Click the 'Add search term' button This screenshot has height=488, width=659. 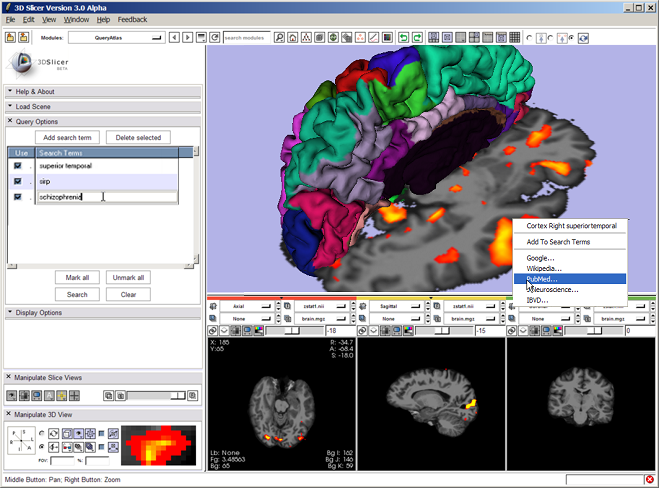click(67, 137)
